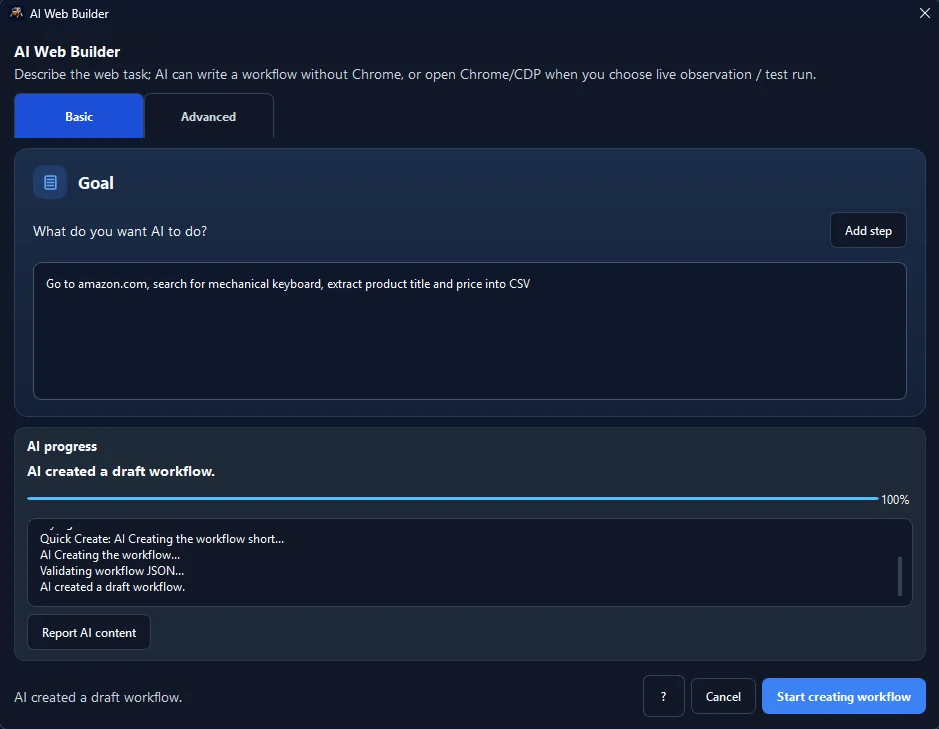Switch to the Basic tab
939x729 pixels.
point(79,116)
